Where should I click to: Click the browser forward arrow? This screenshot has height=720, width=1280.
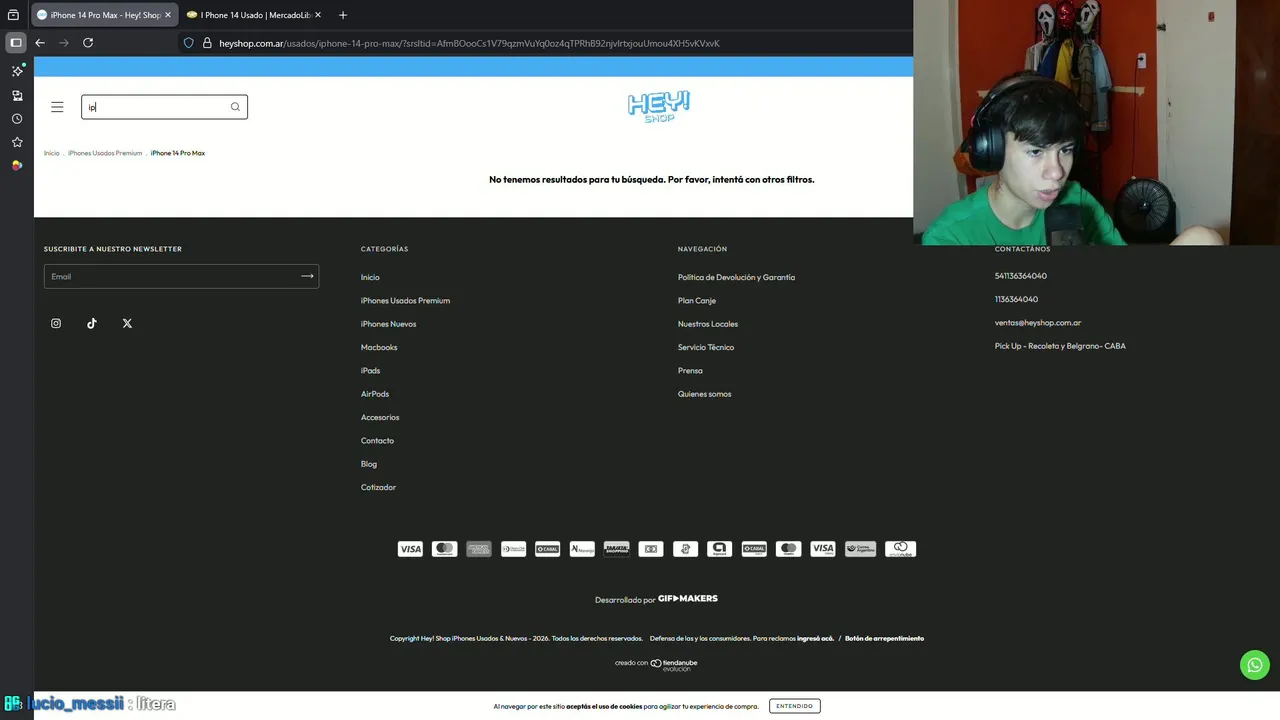(x=64, y=43)
